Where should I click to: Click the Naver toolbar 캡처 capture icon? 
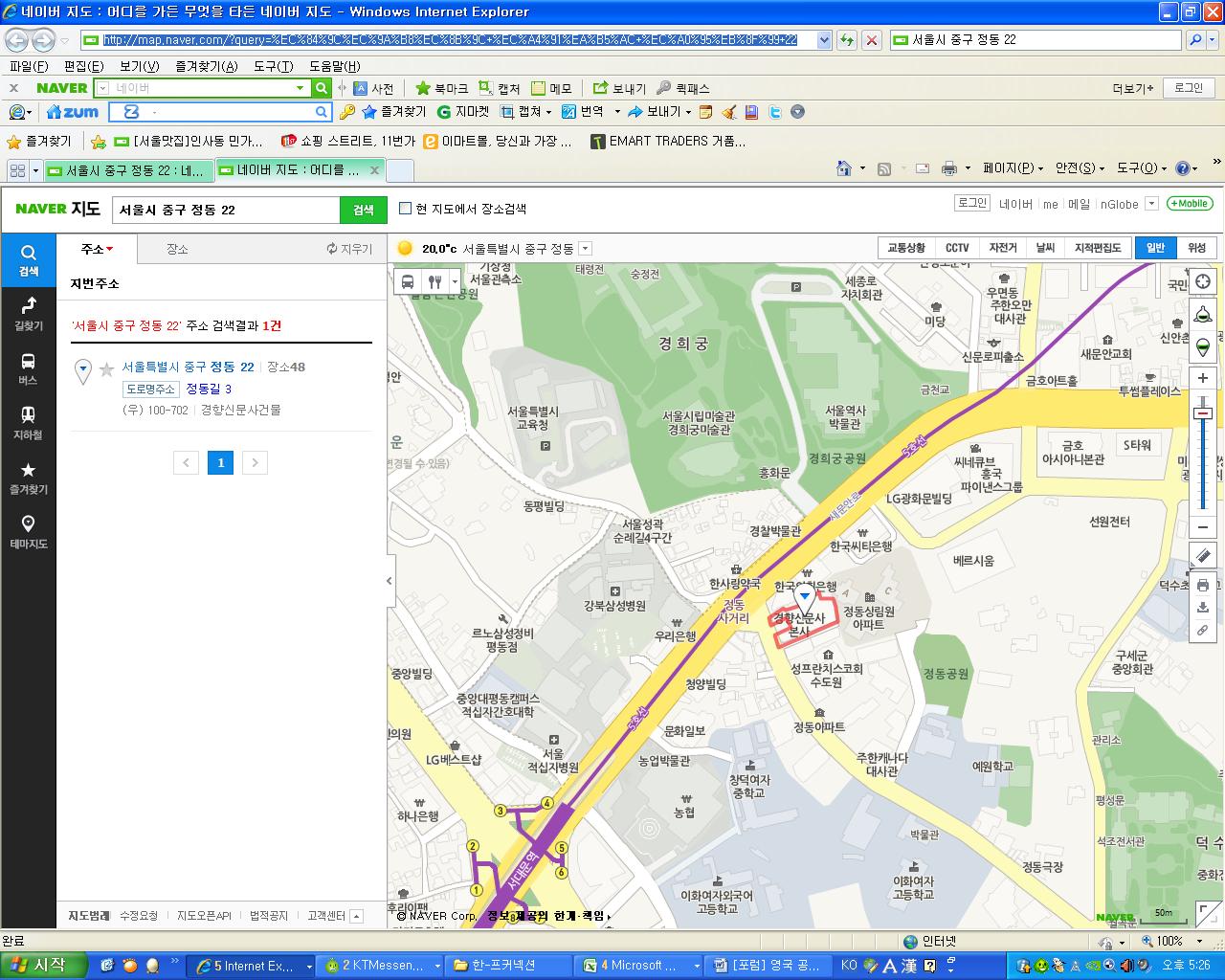coord(500,88)
